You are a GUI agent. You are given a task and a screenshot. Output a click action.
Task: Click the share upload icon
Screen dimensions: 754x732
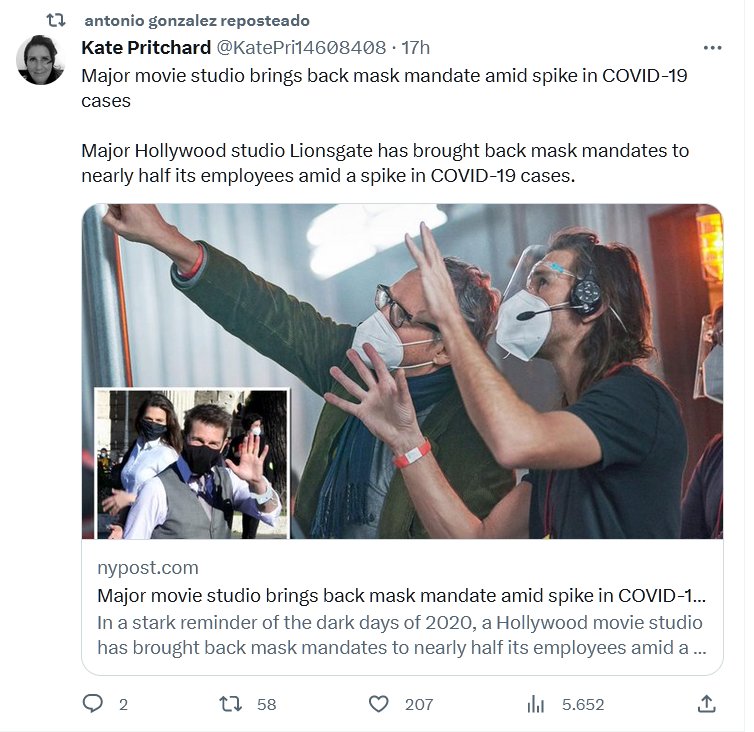click(x=706, y=704)
